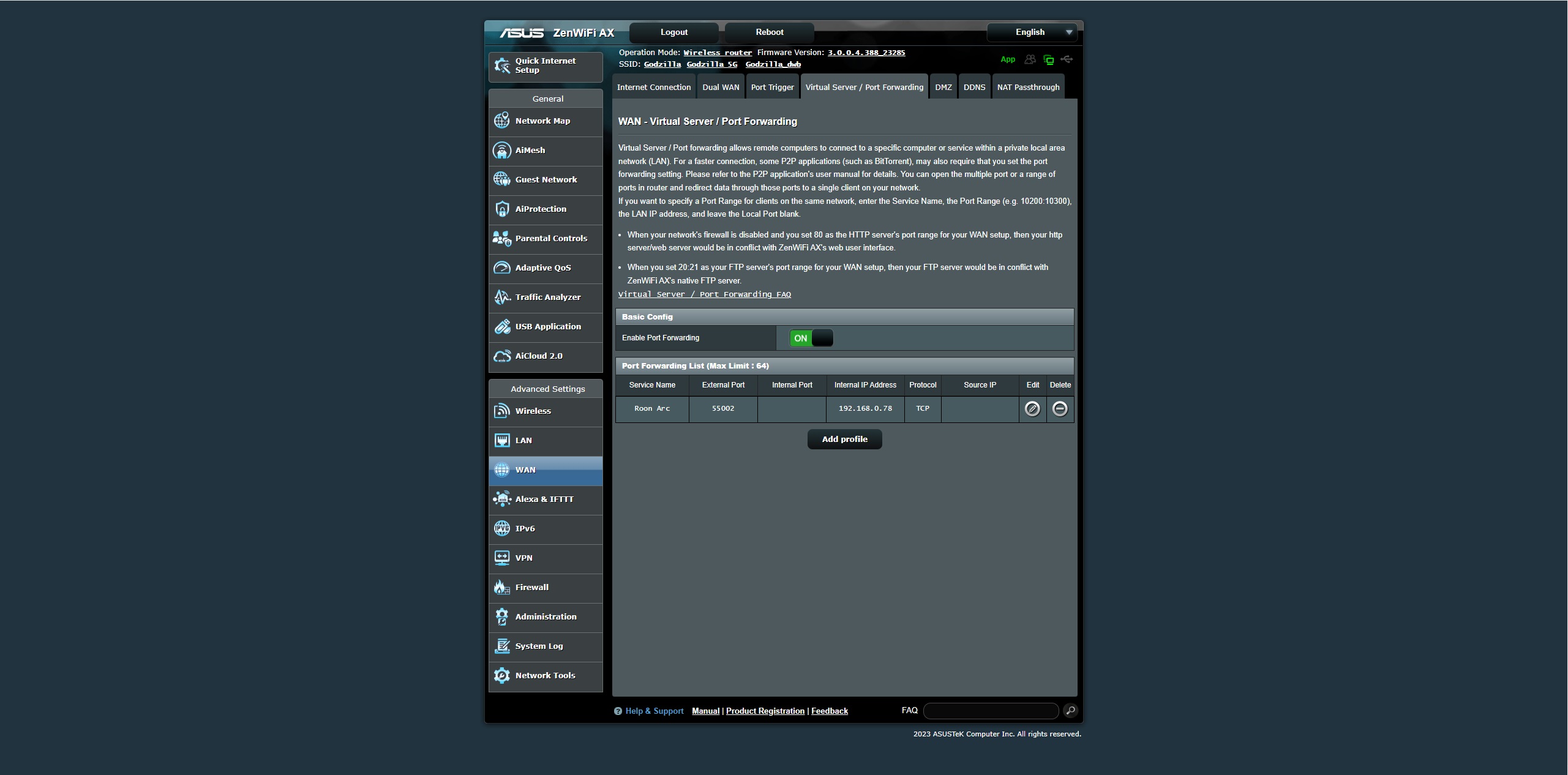Screen dimensions: 1568x775
Task: Click the USB Application icon
Action: coord(502,326)
